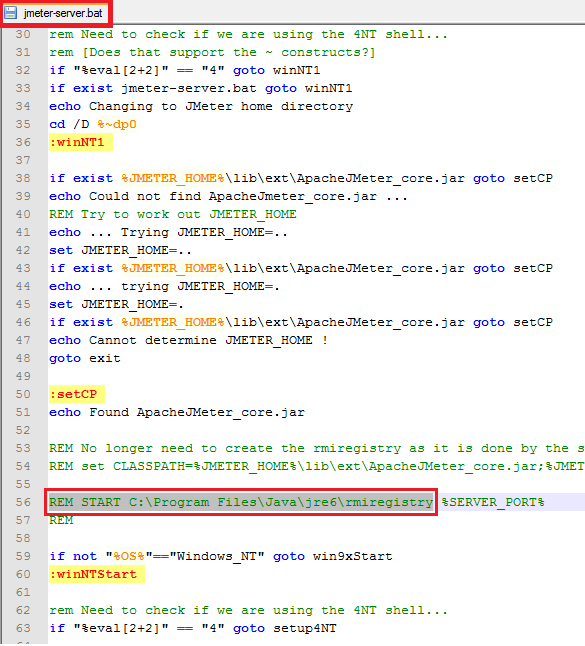The width and height of the screenshot is (585, 646).
Task: Click 'set JMETER_HOME=.' on line 45
Action: point(117,304)
